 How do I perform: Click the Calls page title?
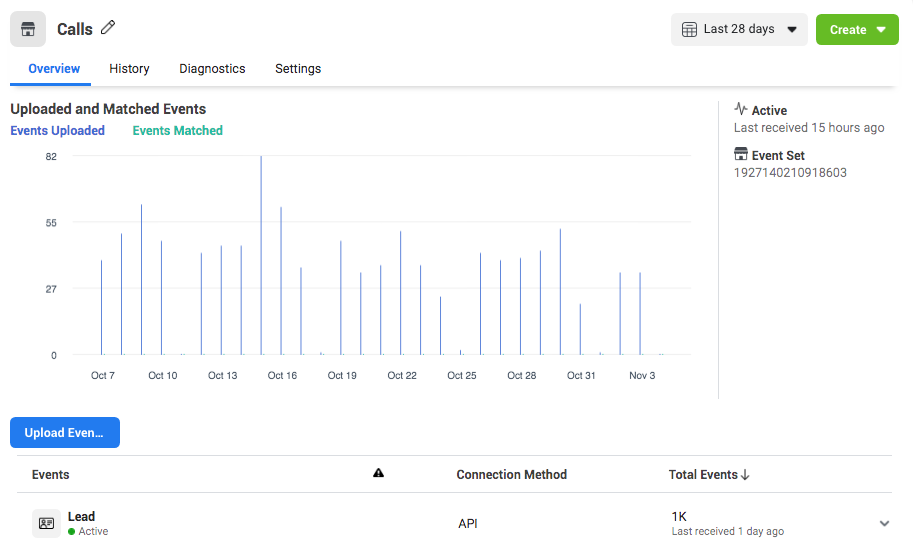coord(75,29)
